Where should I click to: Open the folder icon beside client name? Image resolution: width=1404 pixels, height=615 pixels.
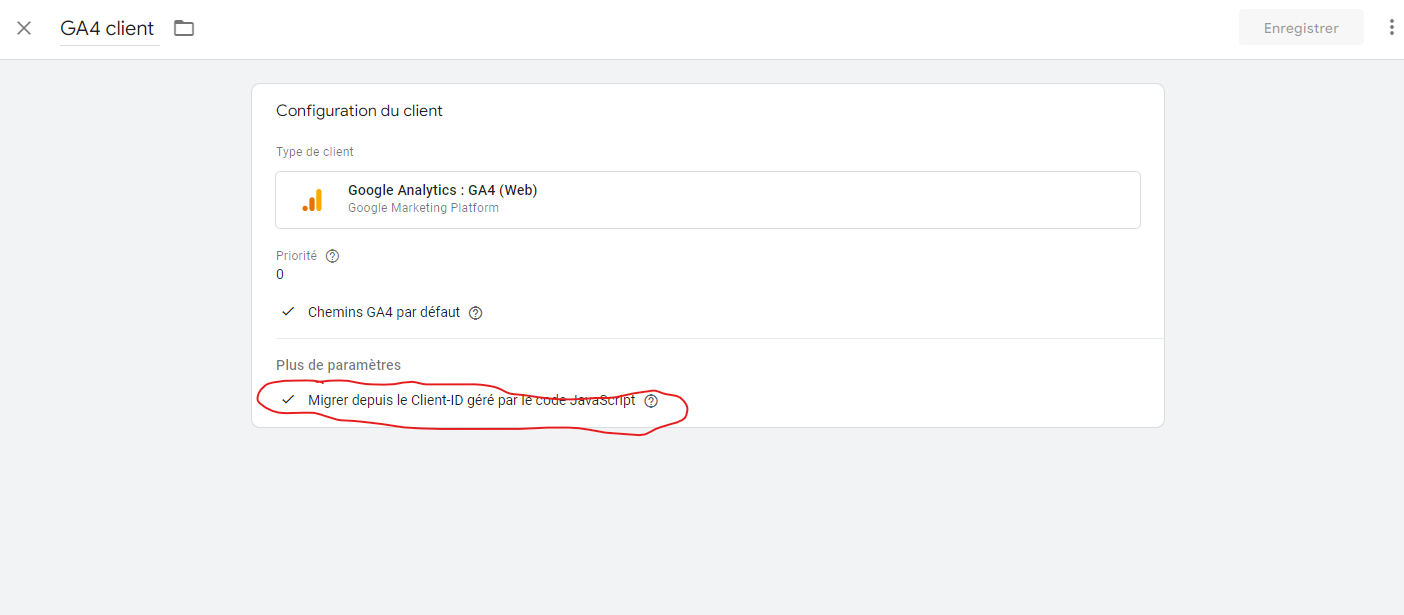point(184,28)
